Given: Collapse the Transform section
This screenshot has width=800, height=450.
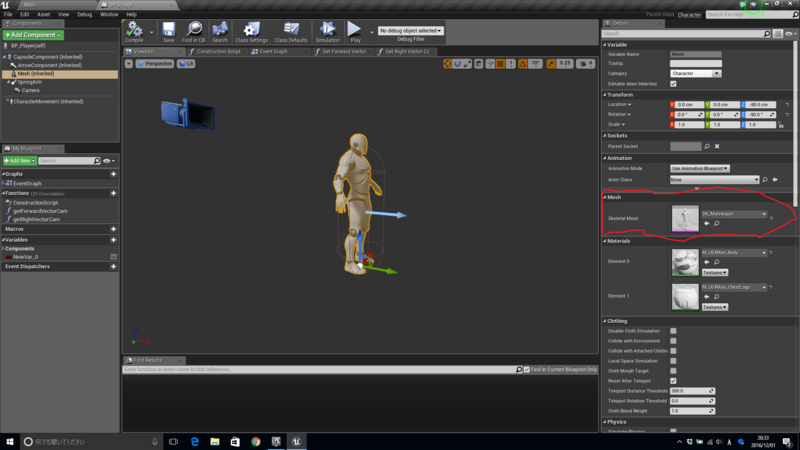Looking at the screenshot, I should (605, 95).
